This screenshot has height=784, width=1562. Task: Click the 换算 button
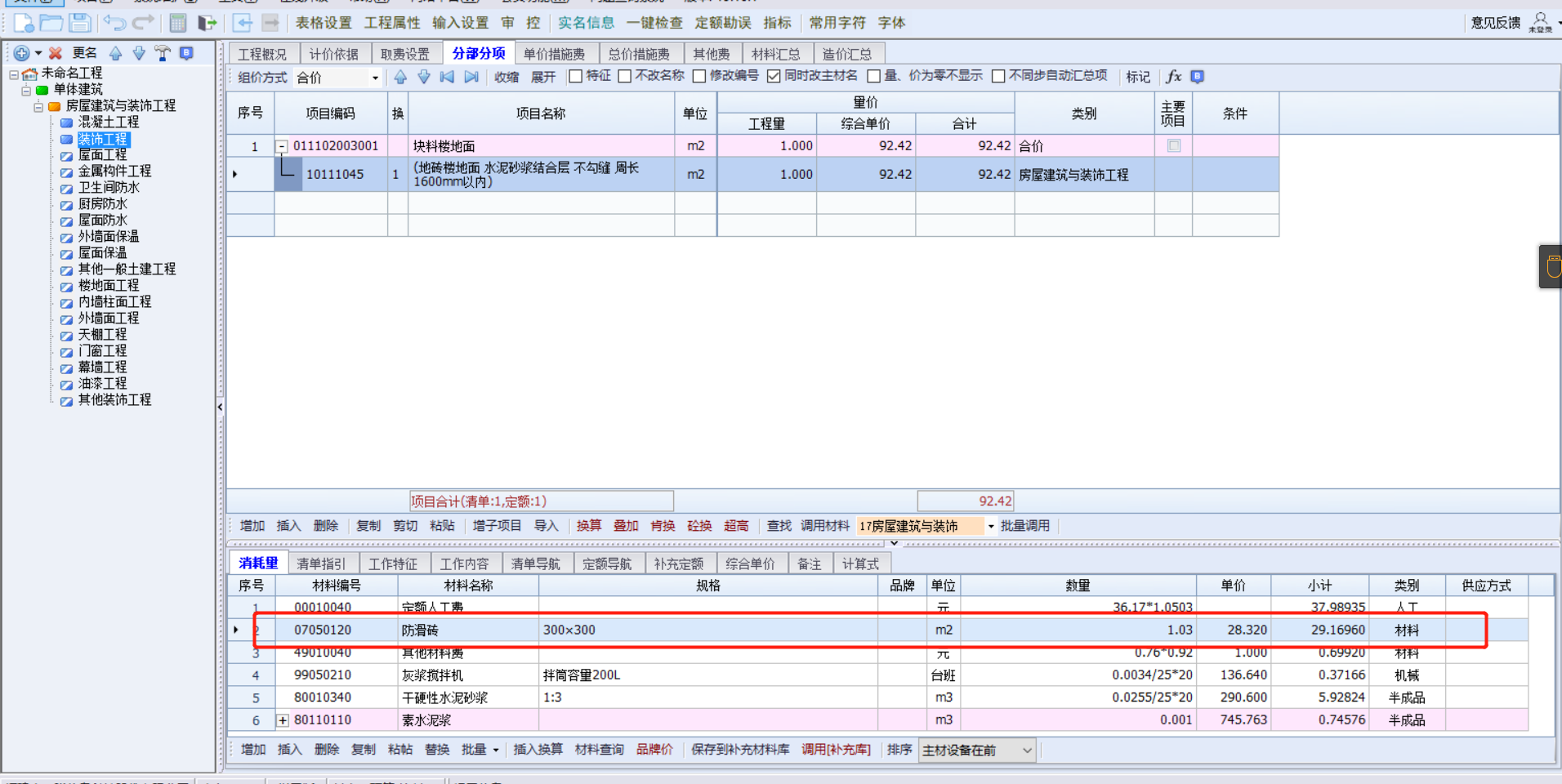click(x=589, y=526)
